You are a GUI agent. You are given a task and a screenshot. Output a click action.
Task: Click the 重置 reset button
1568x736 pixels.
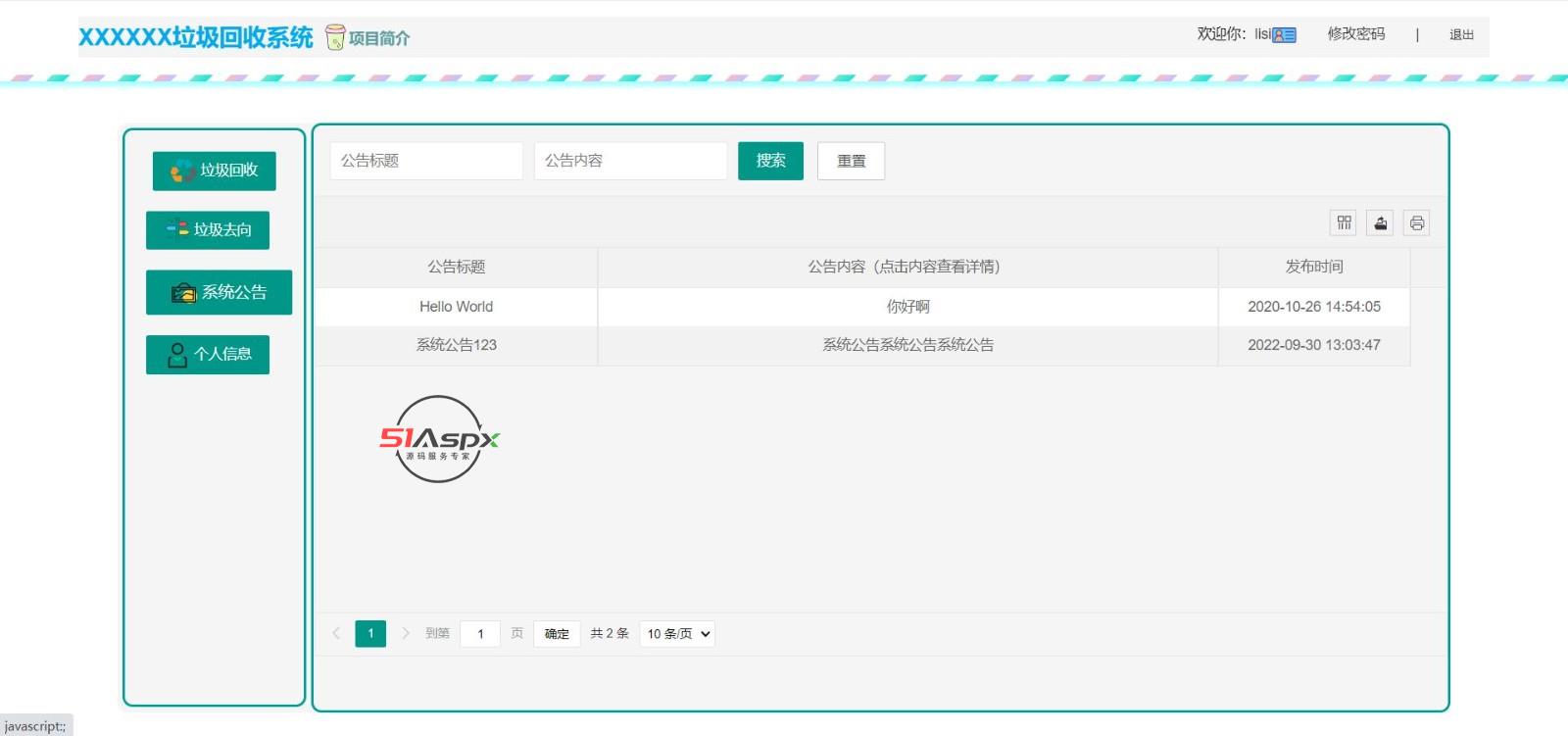pos(851,161)
